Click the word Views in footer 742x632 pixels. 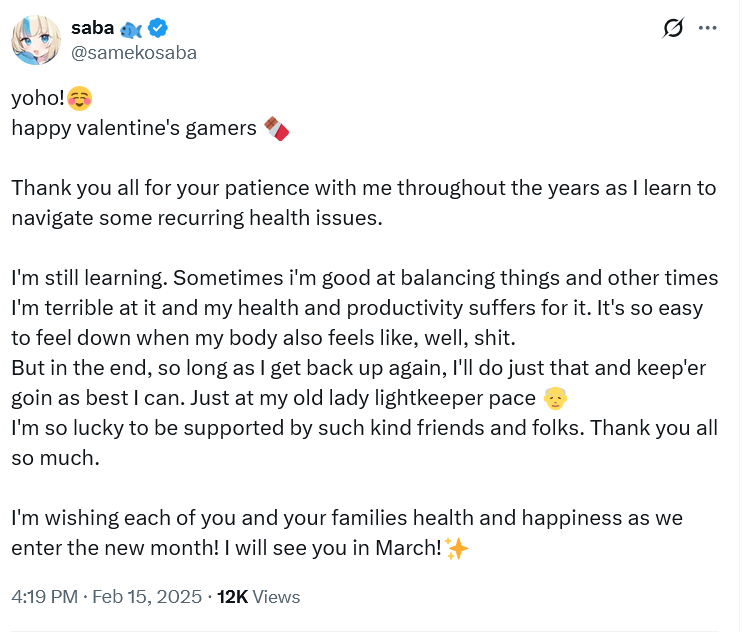(x=276, y=597)
